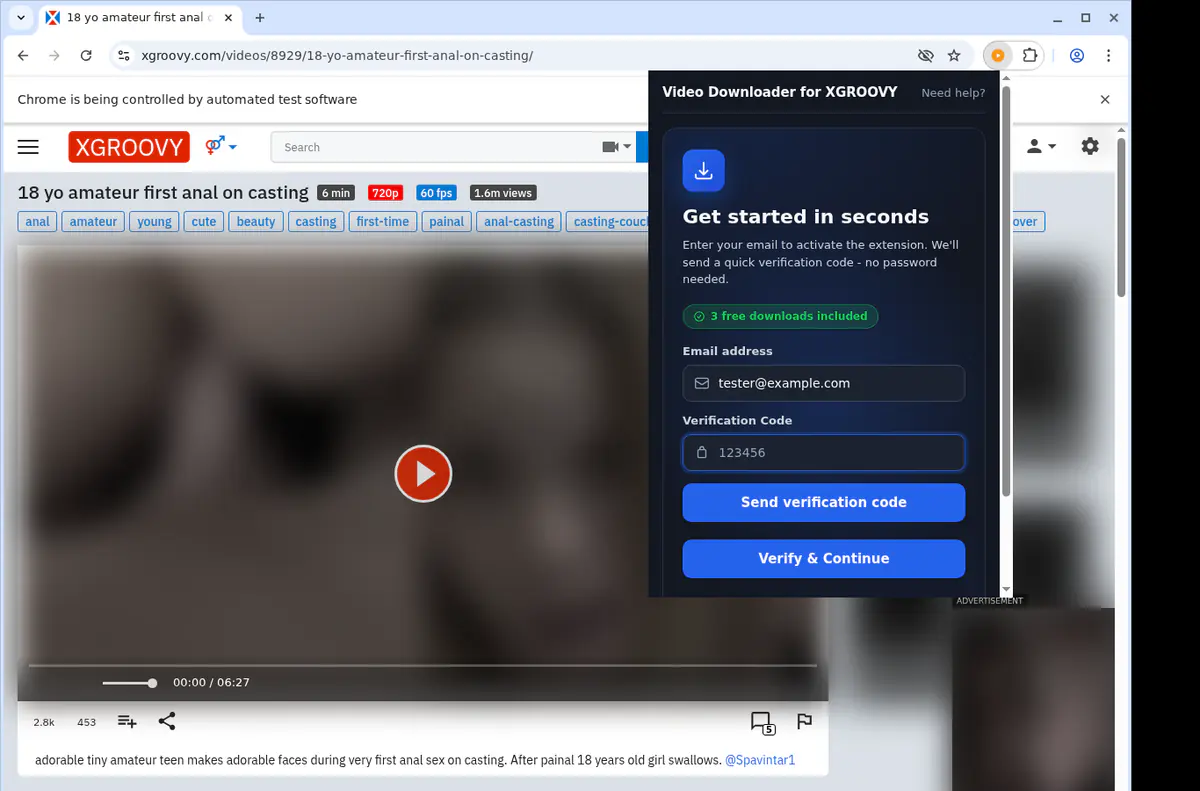Screen dimensions: 1200x791
Task: Bookmark this page with the star
Action: (954, 56)
